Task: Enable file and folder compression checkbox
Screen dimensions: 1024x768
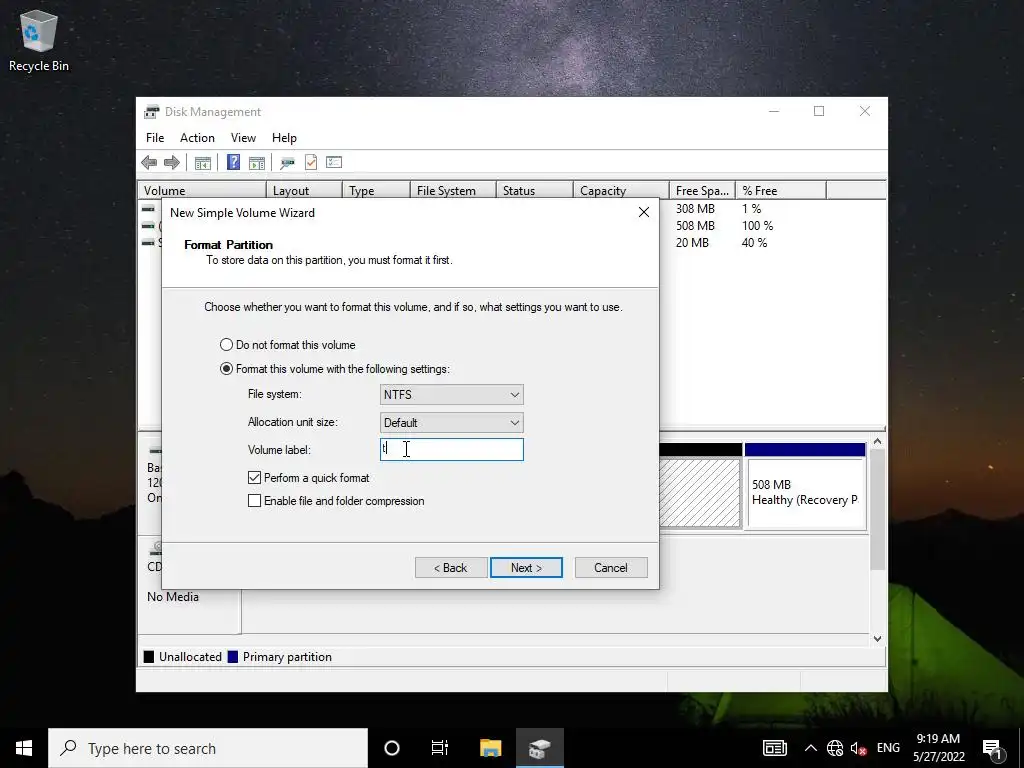Action: tap(255, 501)
